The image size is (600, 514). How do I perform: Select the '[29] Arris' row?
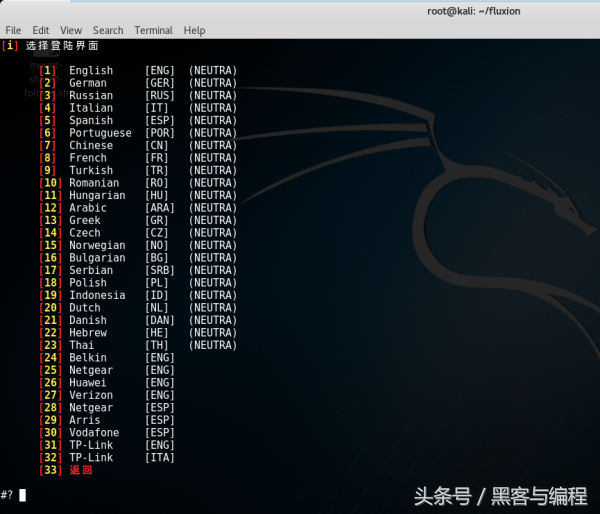[107, 420]
